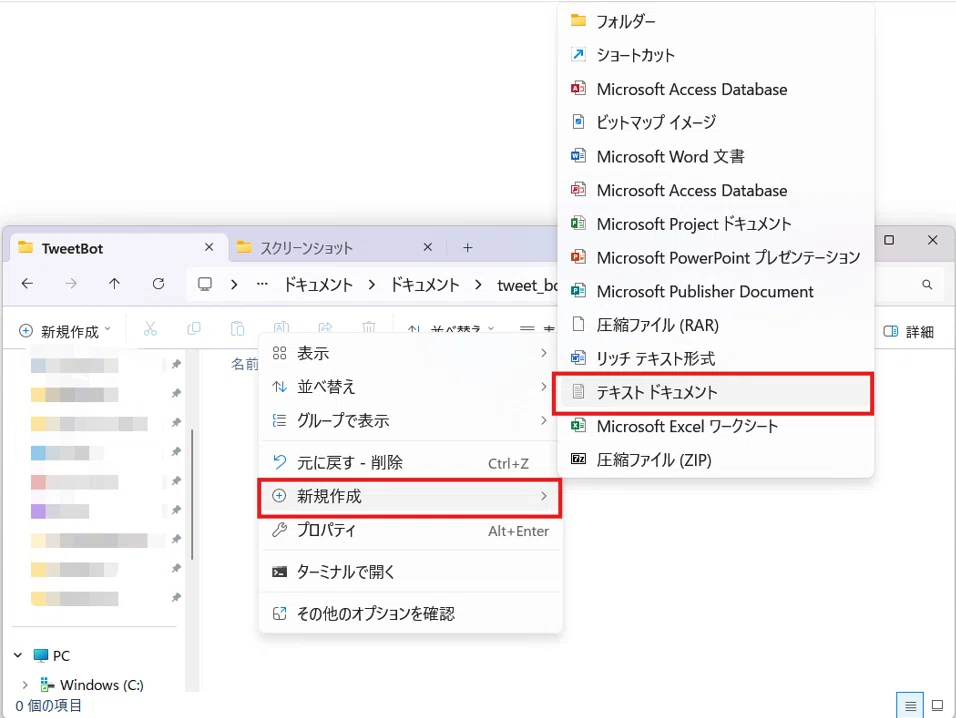Expand the PC tree node
This screenshot has height=718, width=956.
coord(18,655)
